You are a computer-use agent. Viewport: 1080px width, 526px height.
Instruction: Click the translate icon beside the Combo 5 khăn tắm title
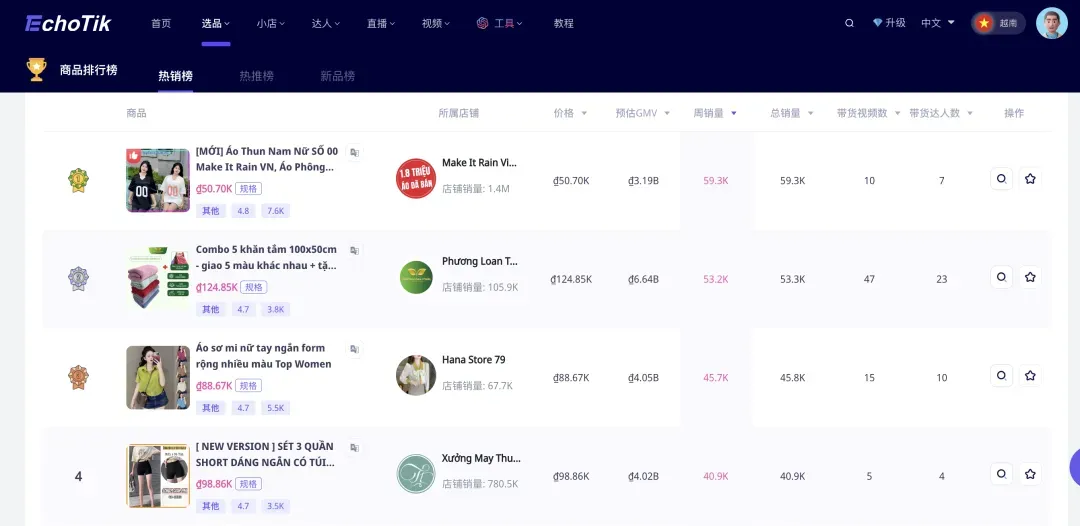pos(354,251)
